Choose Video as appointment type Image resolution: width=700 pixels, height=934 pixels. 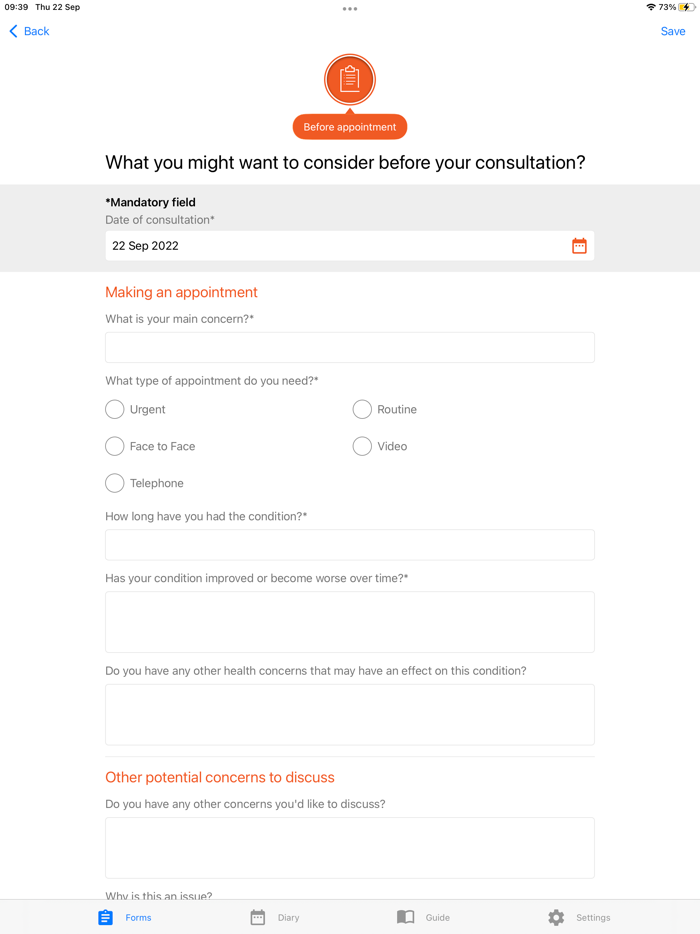pos(362,446)
